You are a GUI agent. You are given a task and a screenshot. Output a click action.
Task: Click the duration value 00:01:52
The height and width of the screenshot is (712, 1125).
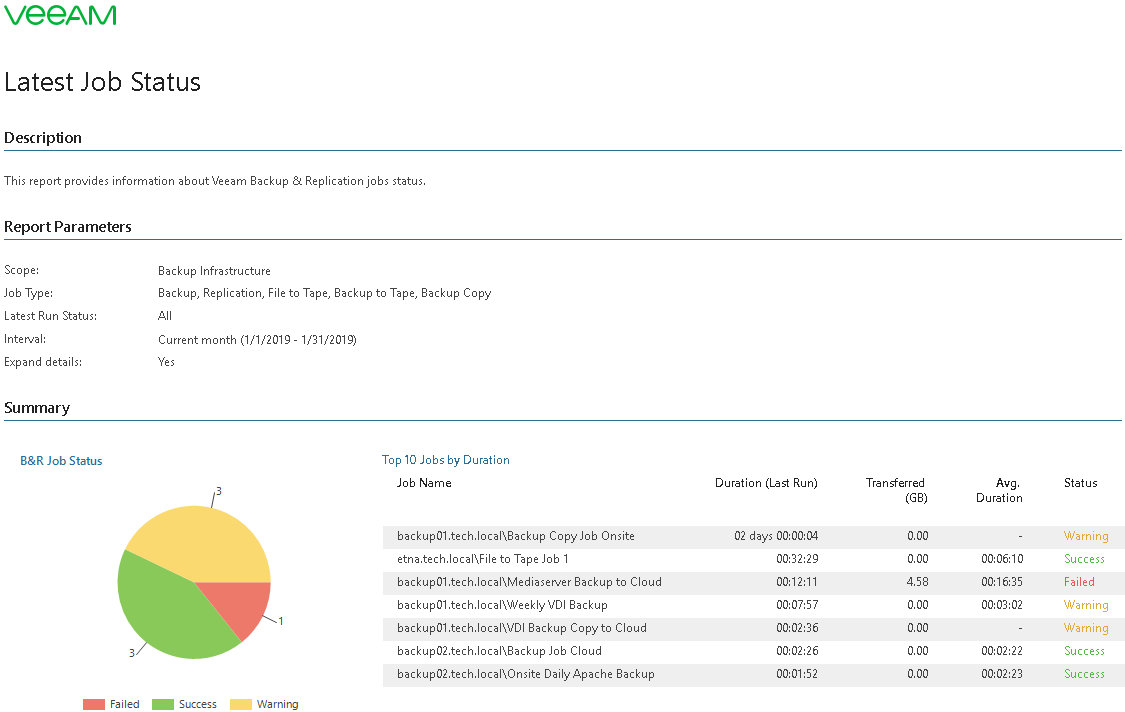click(797, 674)
